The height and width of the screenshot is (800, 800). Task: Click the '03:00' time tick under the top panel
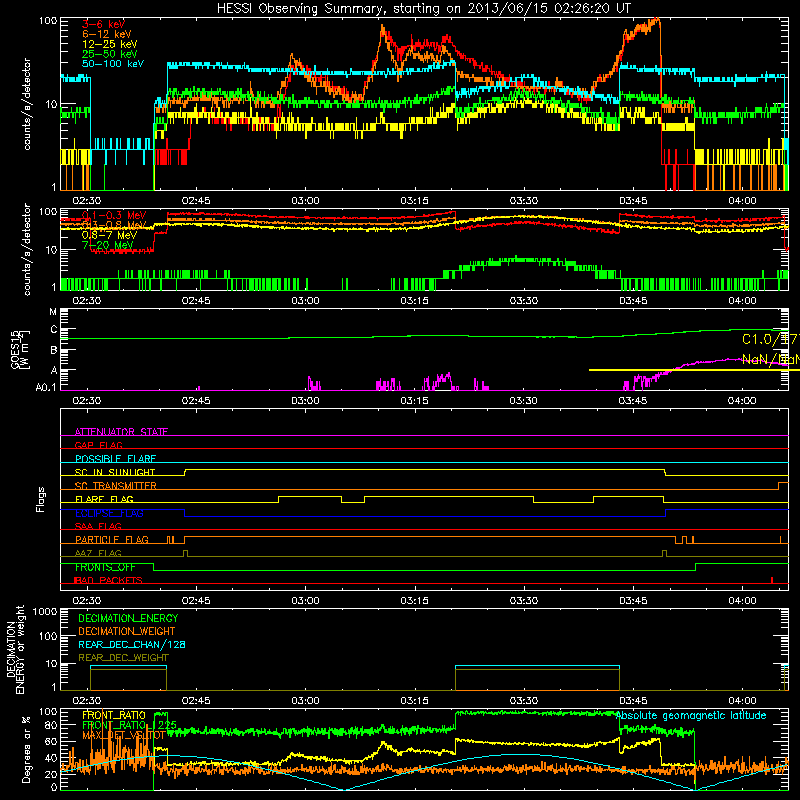coord(305,201)
